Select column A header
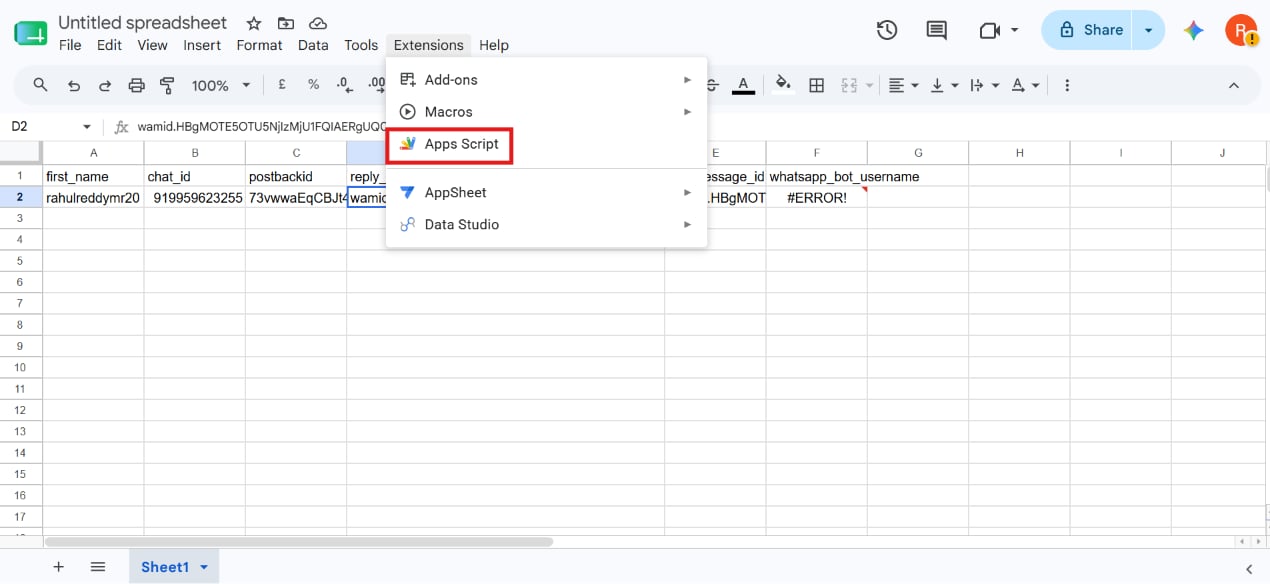The height and width of the screenshot is (584, 1270). [93, 153]
